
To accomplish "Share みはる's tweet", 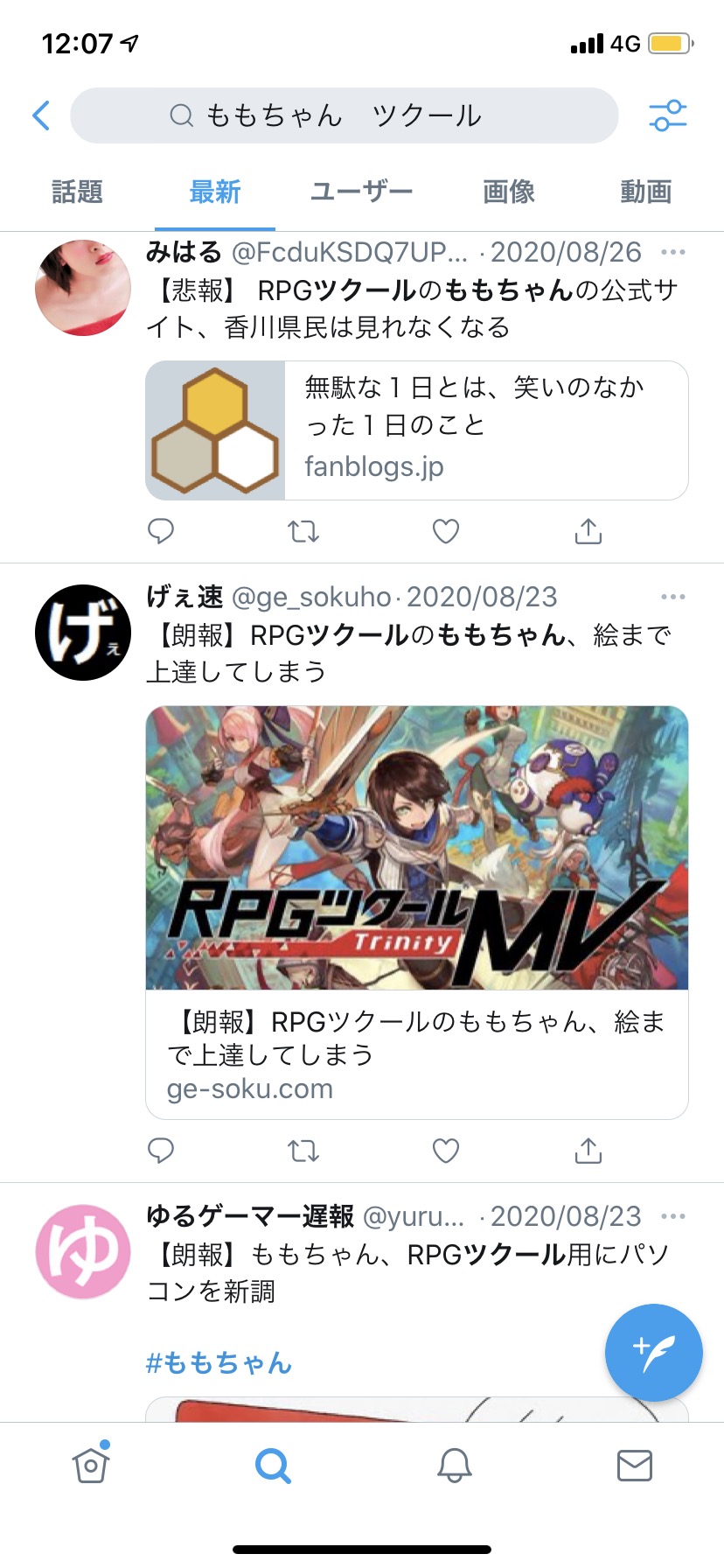I will (x=588, y=531).
